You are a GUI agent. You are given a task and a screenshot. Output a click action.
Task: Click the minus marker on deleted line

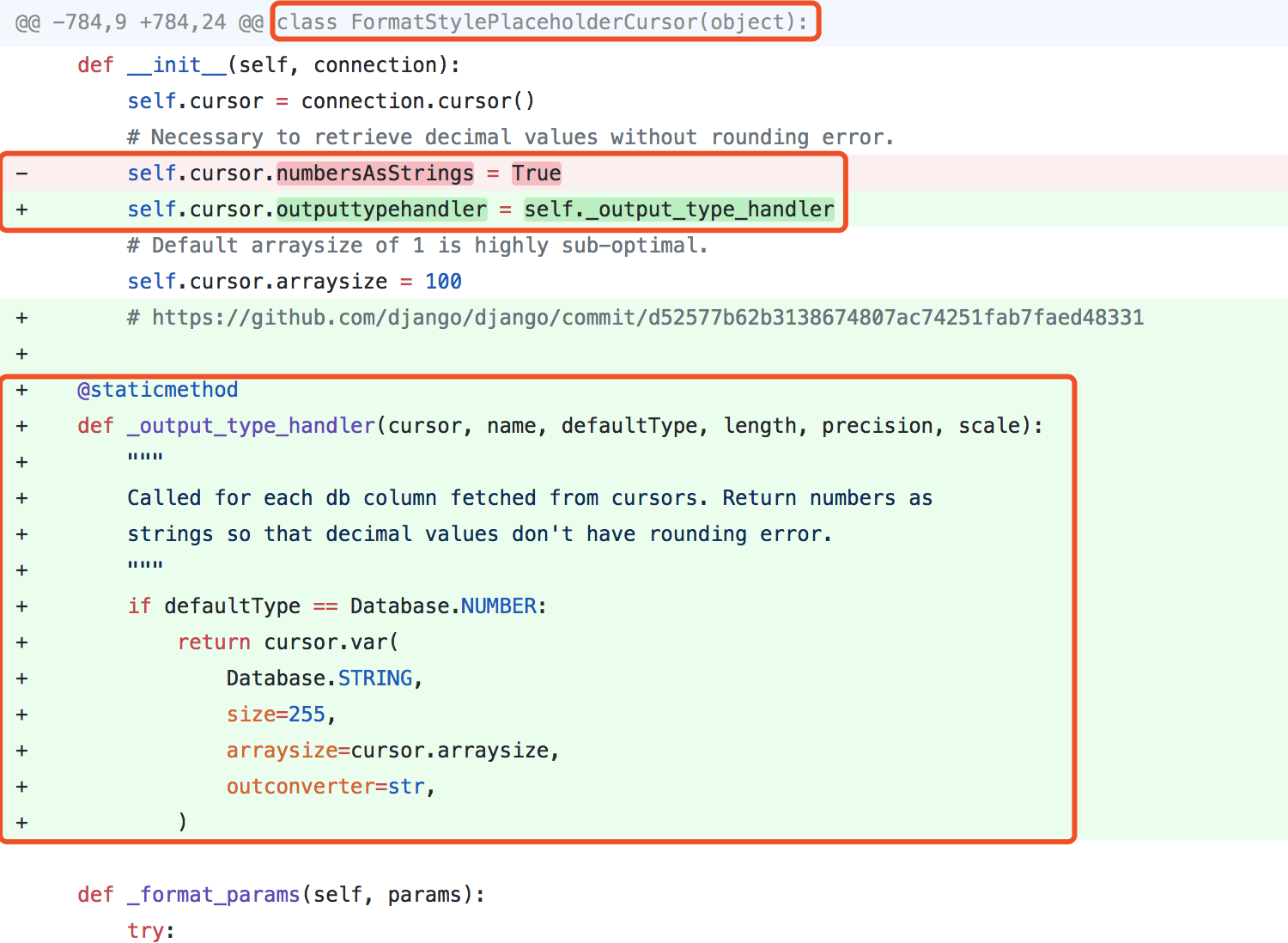(21, 173)
